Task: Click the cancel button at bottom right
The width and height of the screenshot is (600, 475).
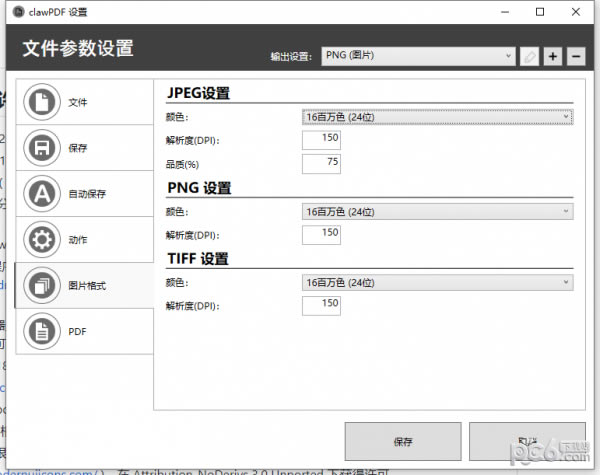Action: [x=527, y=441]
